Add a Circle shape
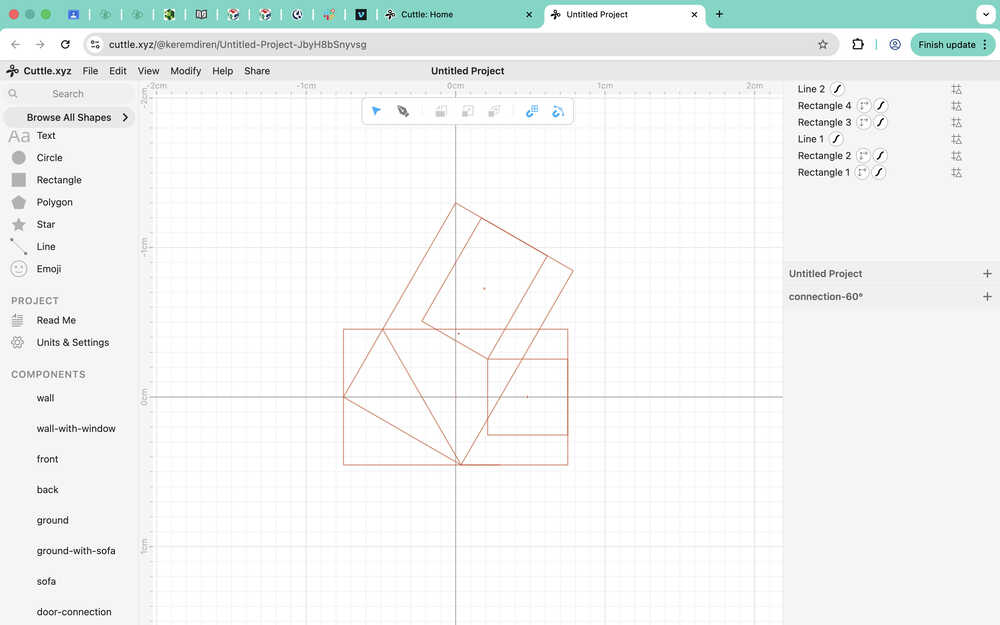 pyautogui.click(x=49, y=158)
